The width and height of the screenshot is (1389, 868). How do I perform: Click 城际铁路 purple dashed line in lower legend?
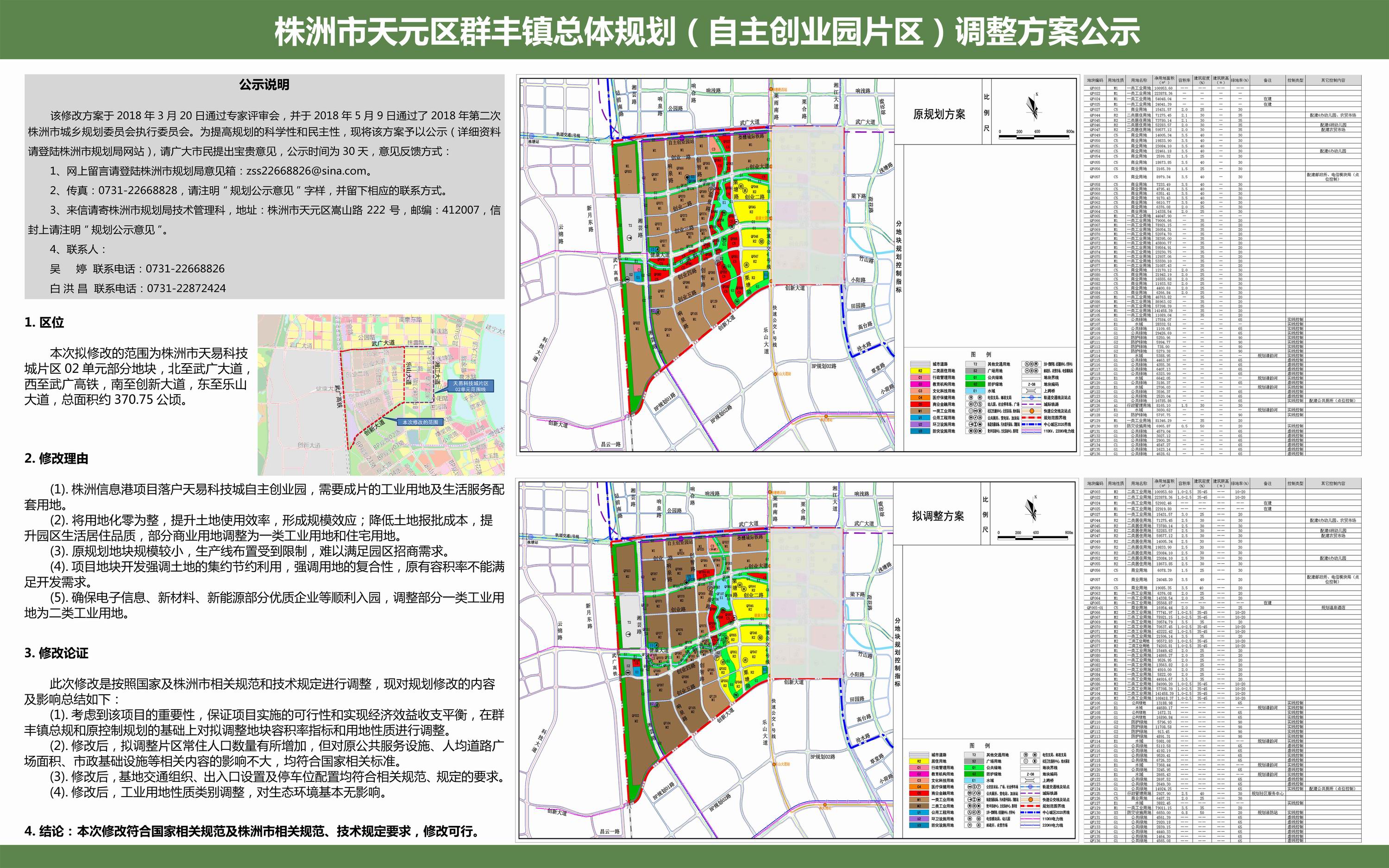1030,793
